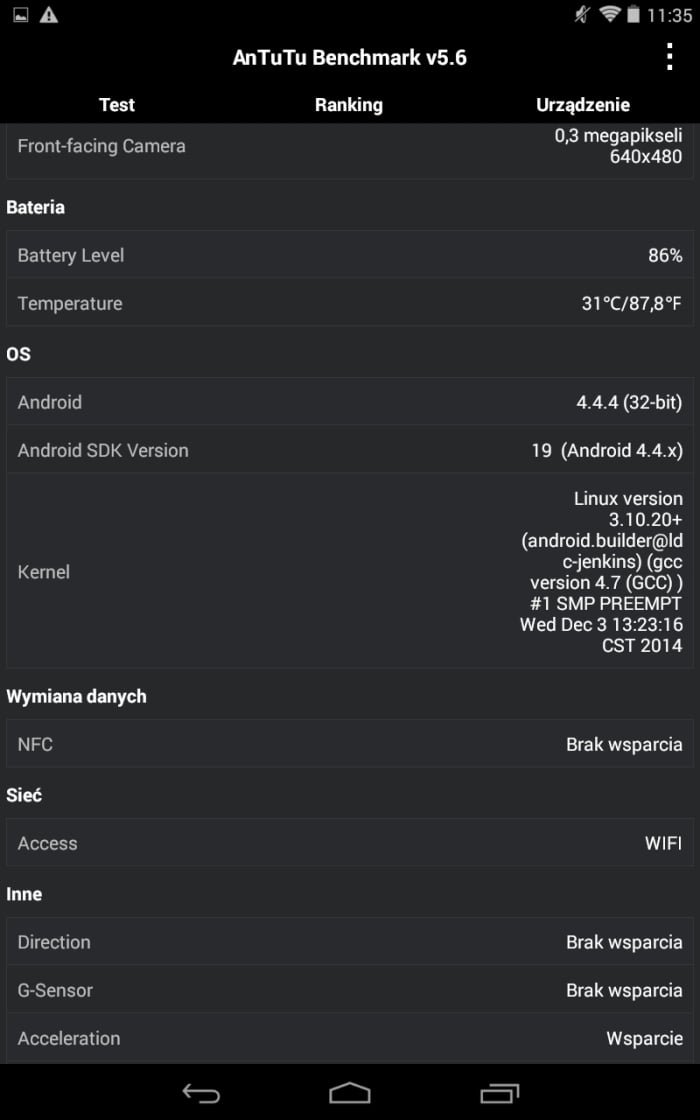The image size is (700, 1120).
Task: Select the Access WIFI row
Action: click(x=350, y=843)
